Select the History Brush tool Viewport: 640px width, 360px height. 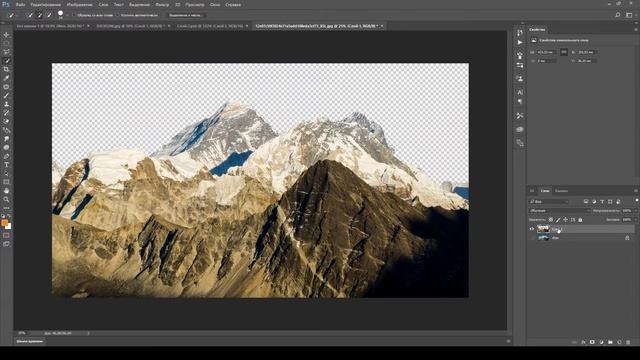click(x=6, y=113)
